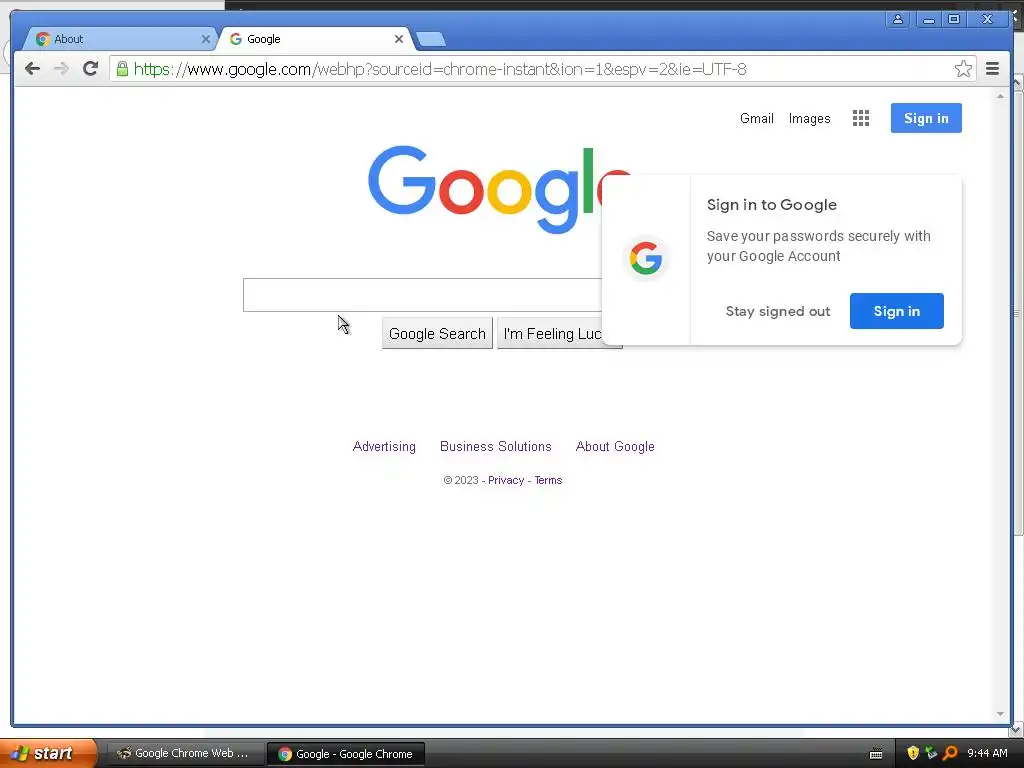Close the About tab
1024x768 pixels.
206,39
